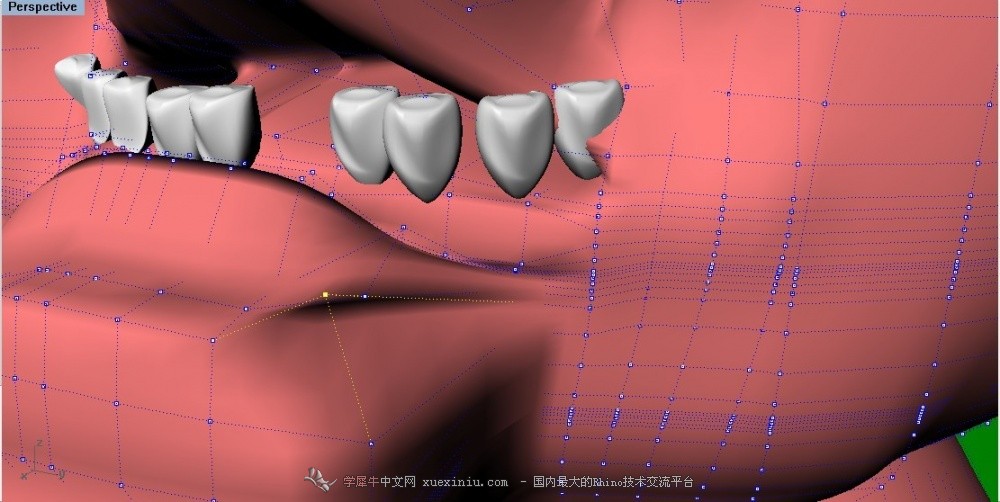Open the Perspective viewport title menu
This screenshot has height=502, width=1000.
(x=41, y=8)
